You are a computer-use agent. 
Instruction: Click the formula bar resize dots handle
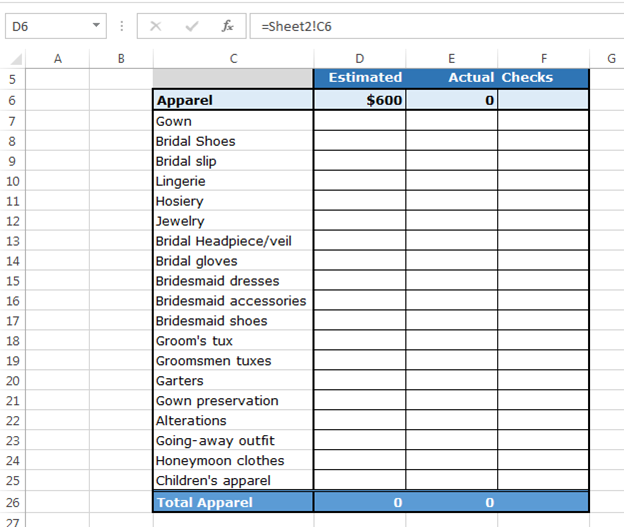pyautogui.click(x=122, y=26)
